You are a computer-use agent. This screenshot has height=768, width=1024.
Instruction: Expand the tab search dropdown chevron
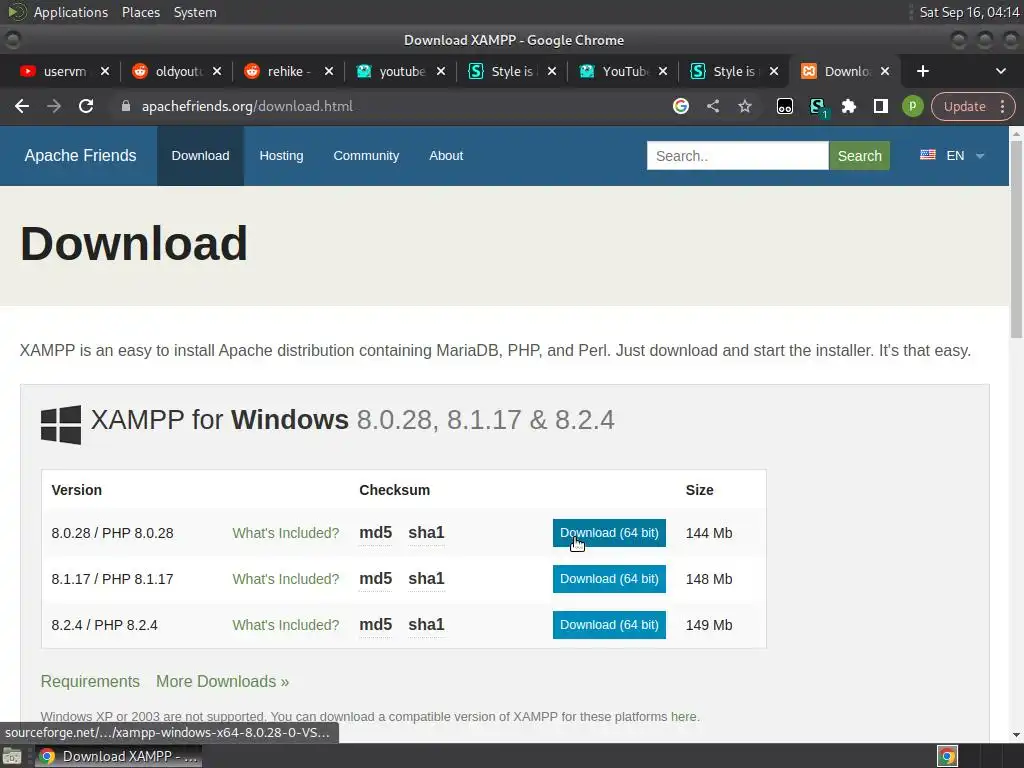pos(1000,71)
